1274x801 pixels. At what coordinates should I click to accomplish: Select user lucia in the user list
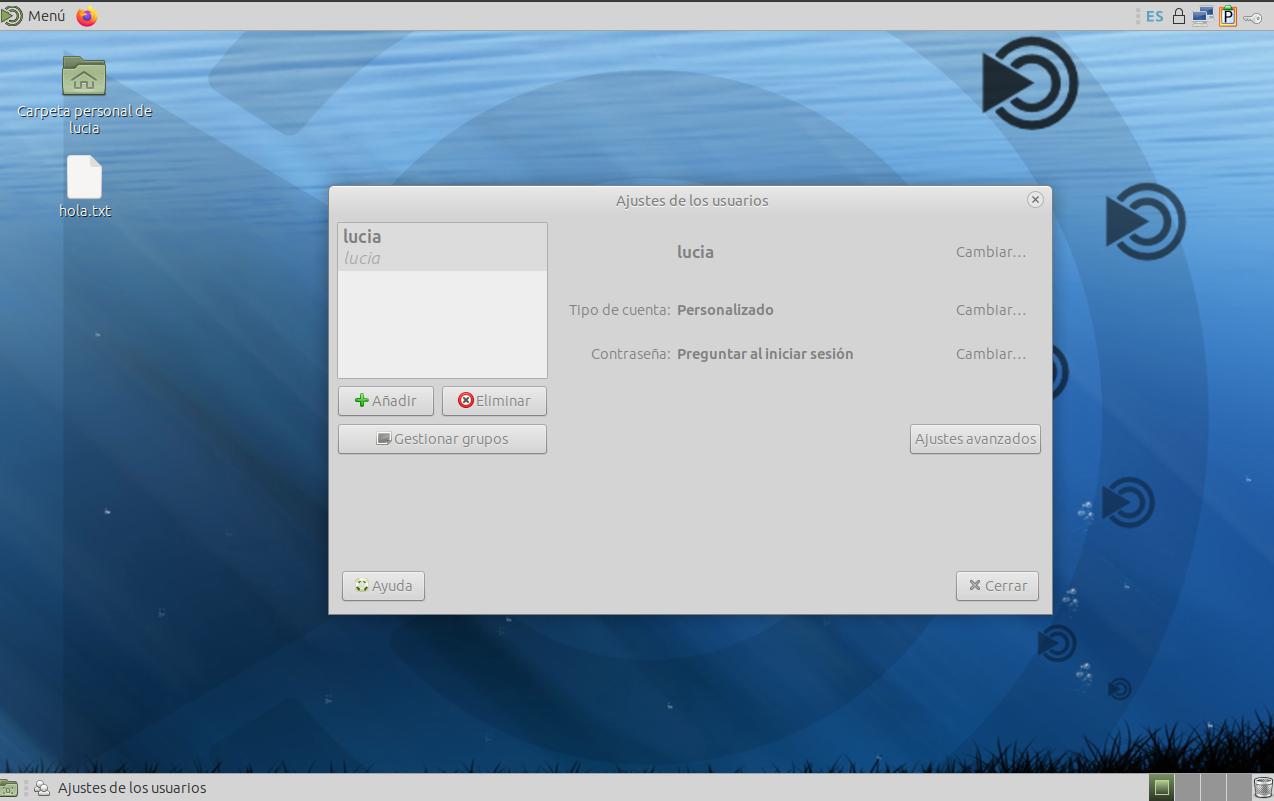pyautogui.click(x=442, y=247)
